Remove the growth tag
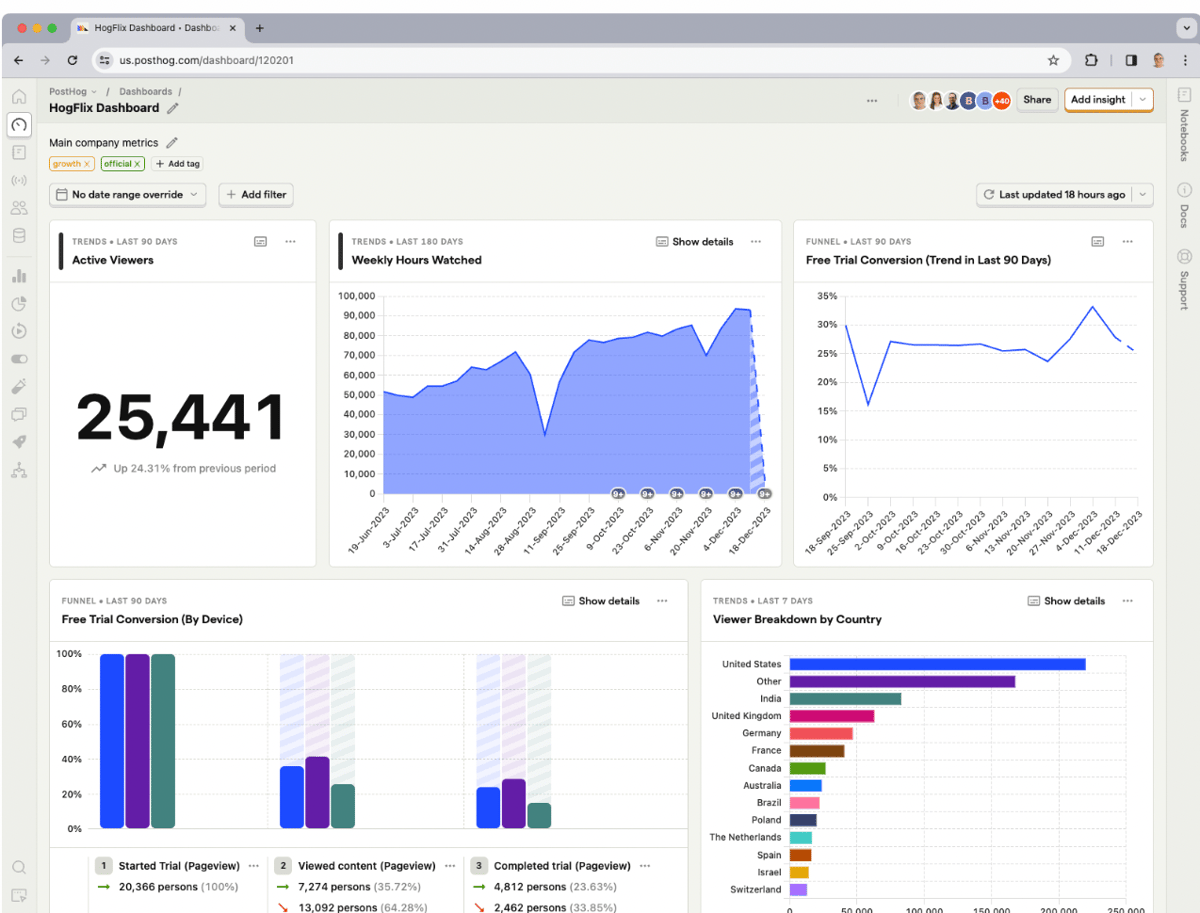 tap(87, 164)
